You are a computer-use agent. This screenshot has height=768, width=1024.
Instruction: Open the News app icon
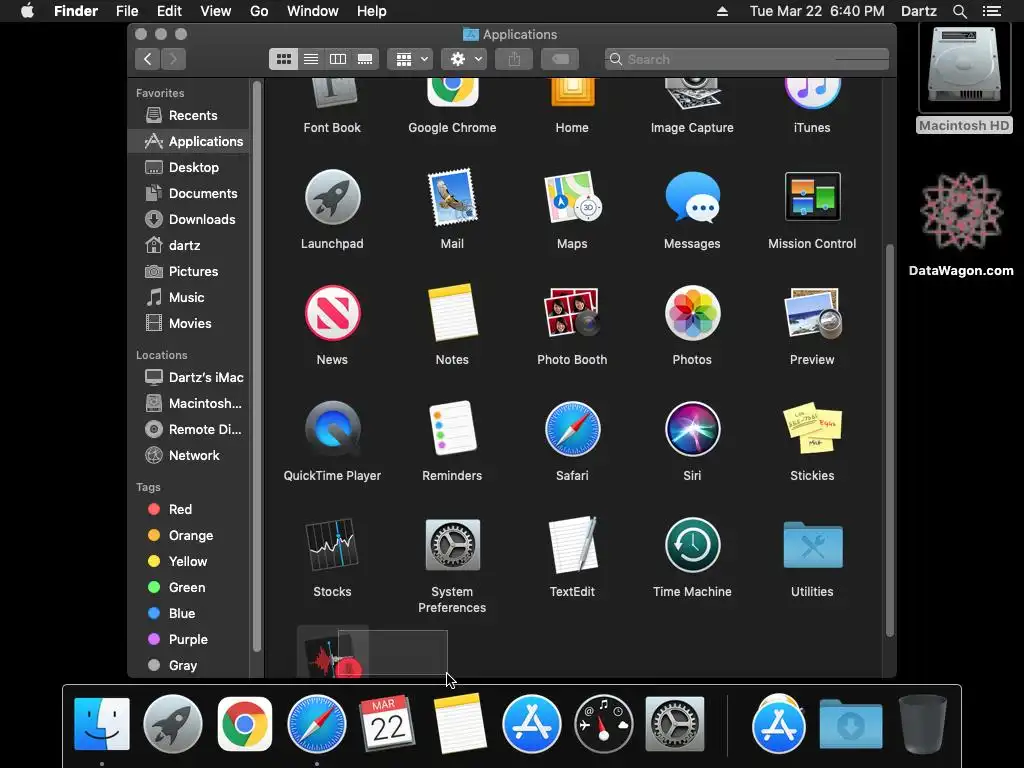332,313
